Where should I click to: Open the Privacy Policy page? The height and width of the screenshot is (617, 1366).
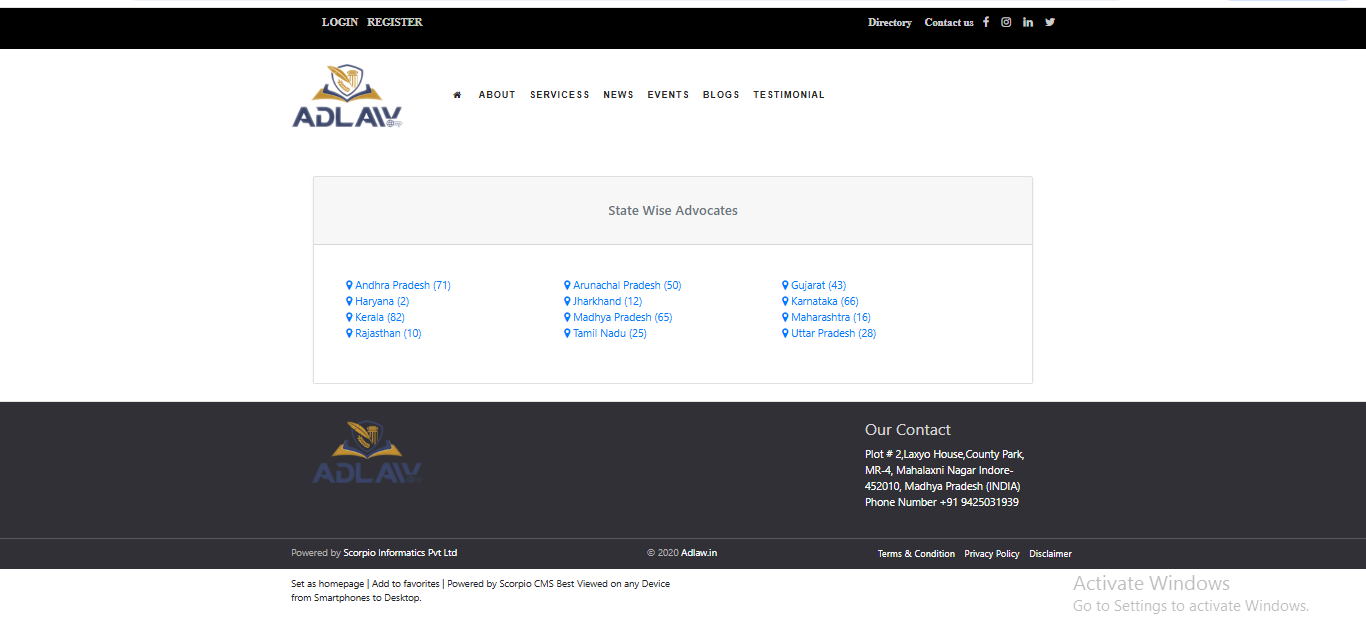[991, 553]
